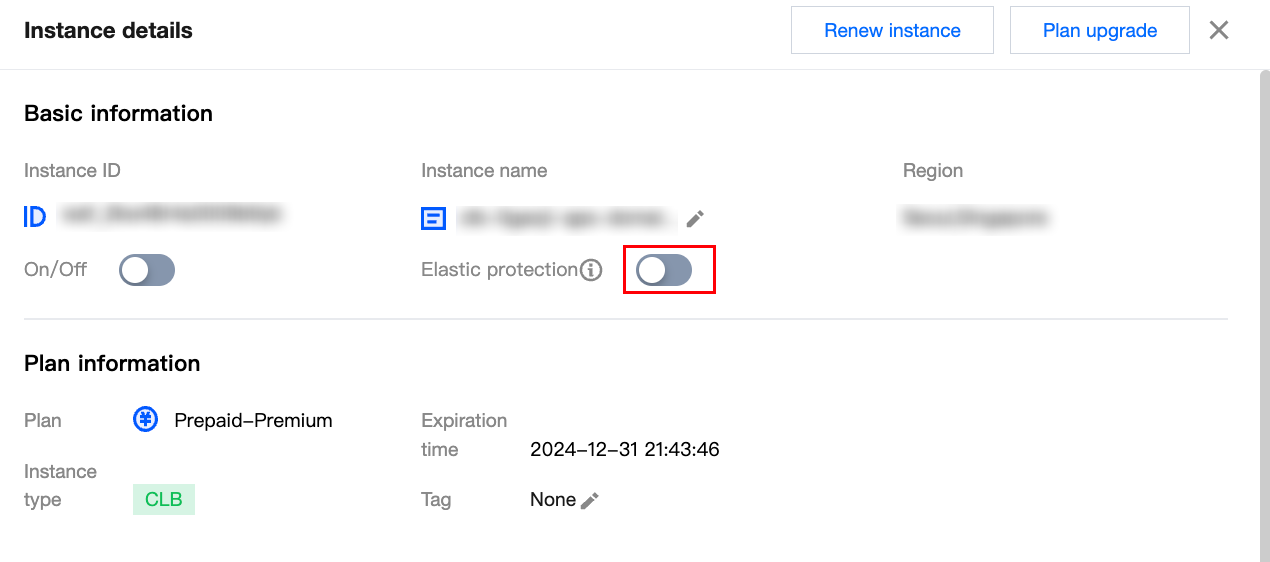Close the Instance details panel

click(x=1218, y=31)
